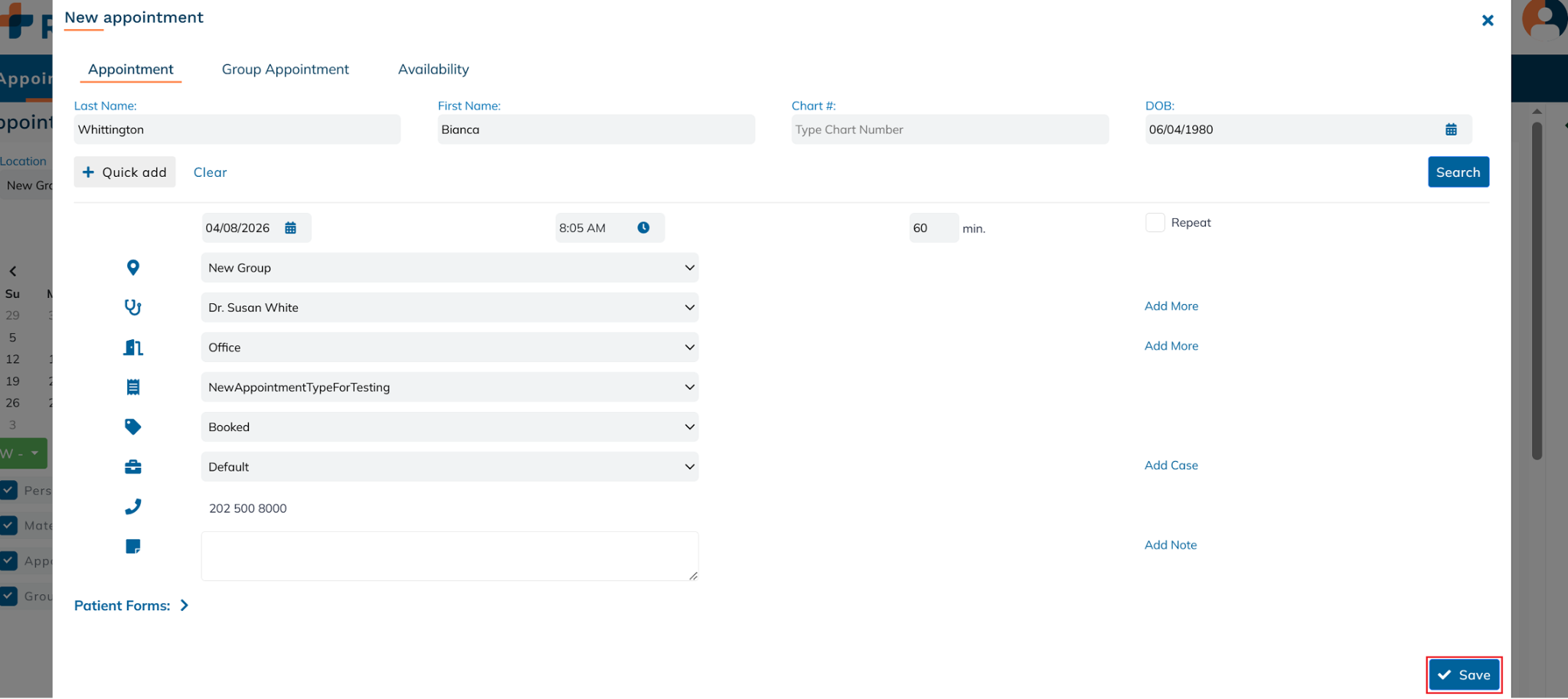This screenshot has width=1568, height=699.
Task: Open the appointment date calendar icon
Action: point(290,228)
